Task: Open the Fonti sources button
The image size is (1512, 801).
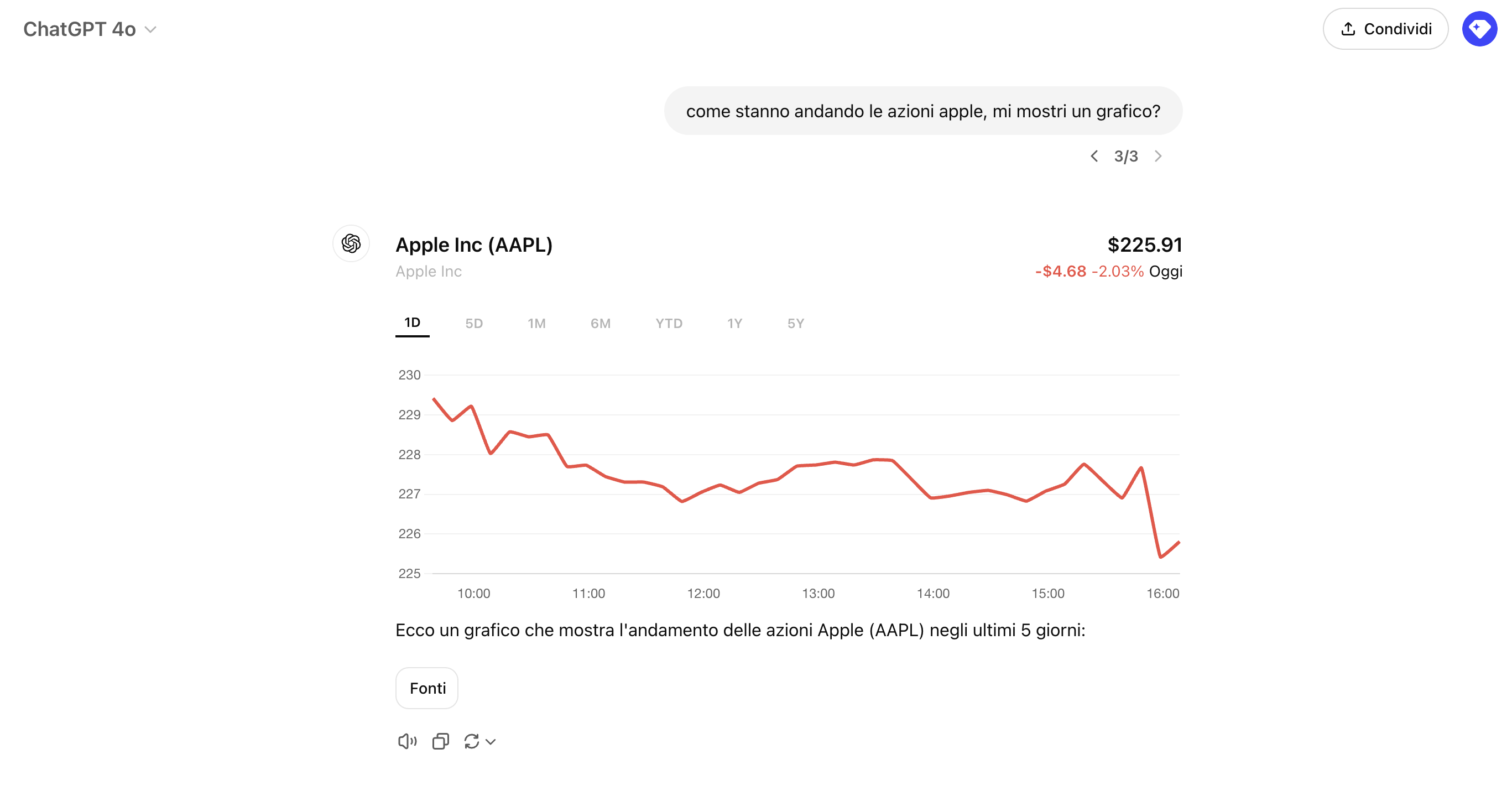Action: pos(427,688)
